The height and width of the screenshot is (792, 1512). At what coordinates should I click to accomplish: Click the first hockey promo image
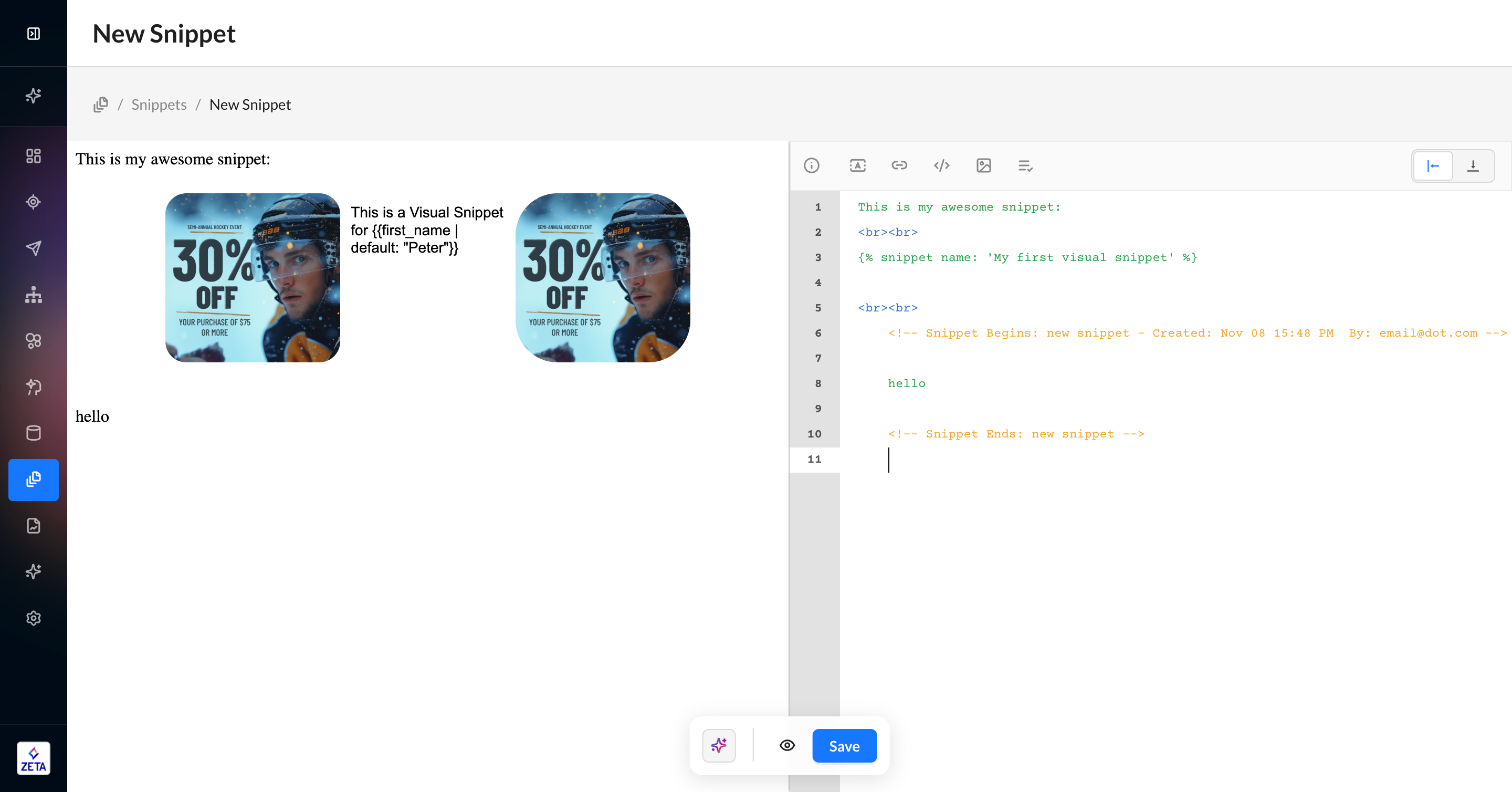253,278
